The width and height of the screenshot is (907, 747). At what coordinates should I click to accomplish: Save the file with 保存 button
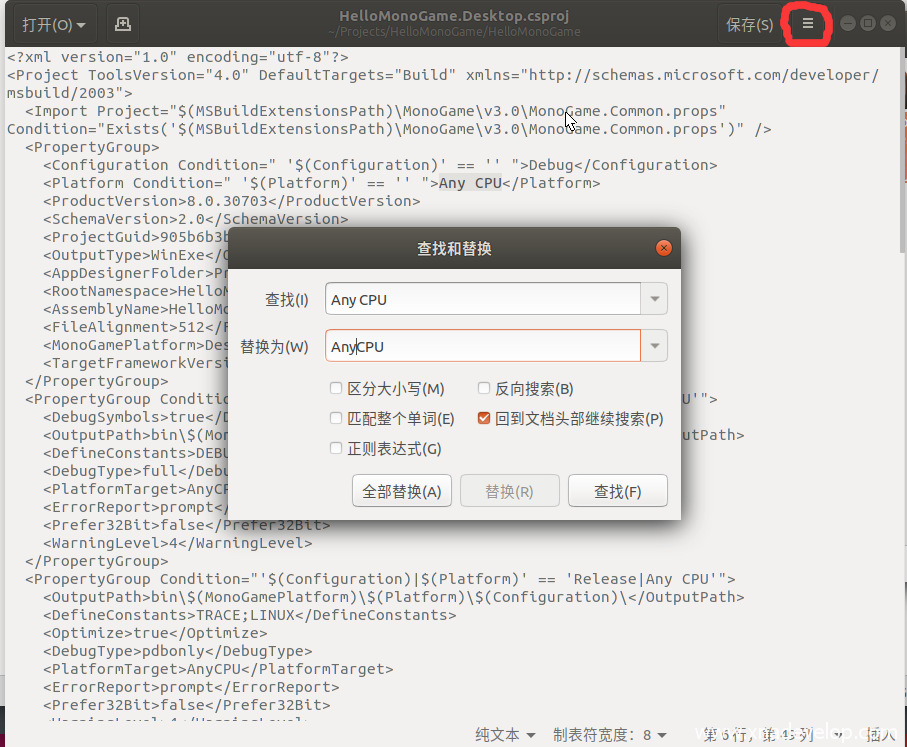point(749,24)
